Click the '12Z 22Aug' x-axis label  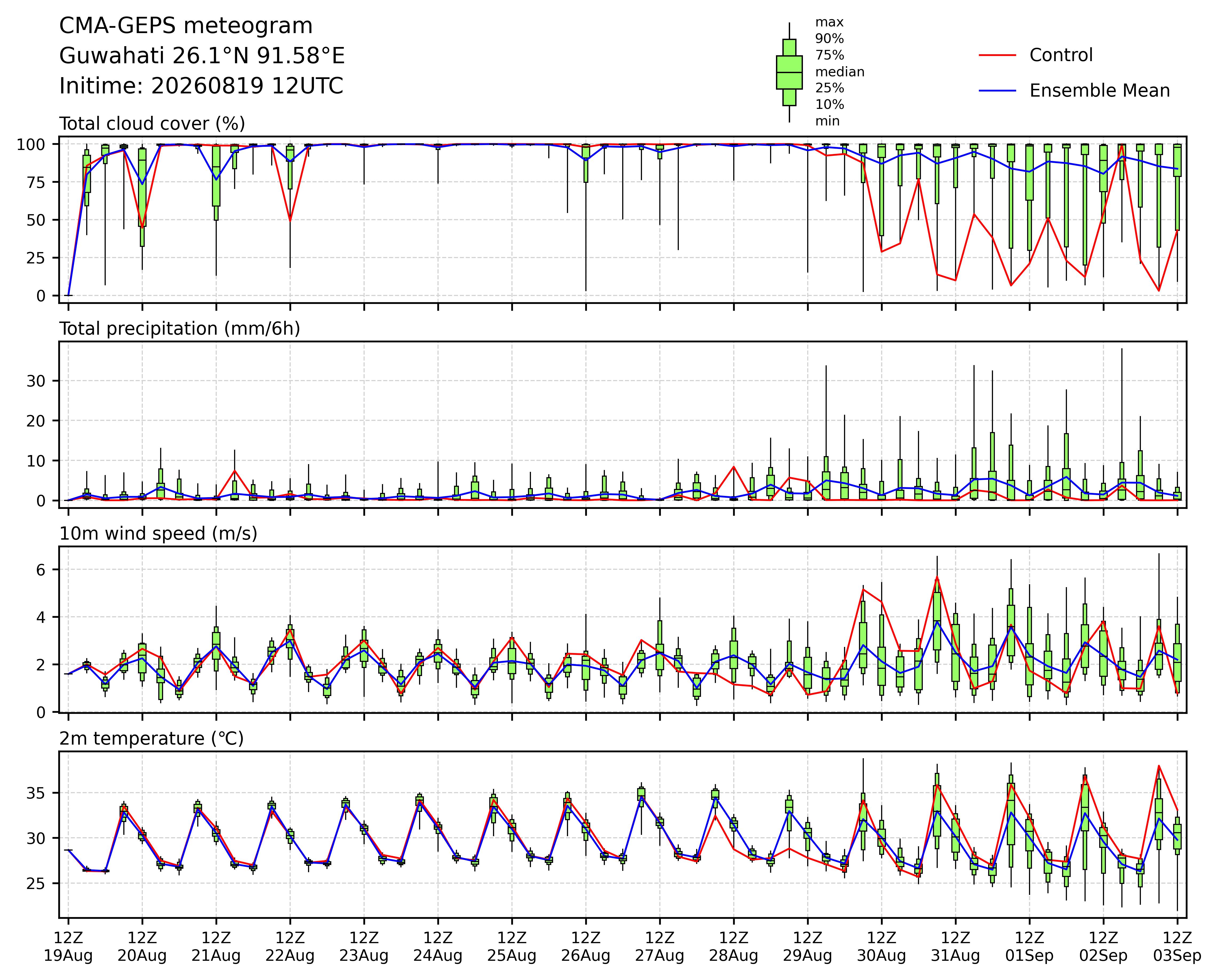(290, 947)
